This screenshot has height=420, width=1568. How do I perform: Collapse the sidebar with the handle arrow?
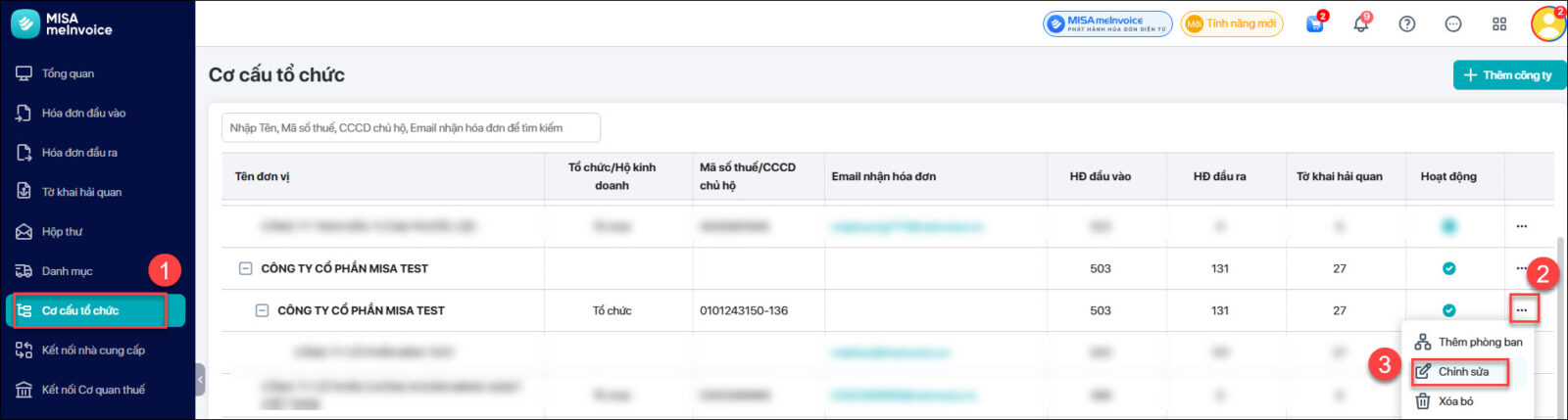point(200,379)
